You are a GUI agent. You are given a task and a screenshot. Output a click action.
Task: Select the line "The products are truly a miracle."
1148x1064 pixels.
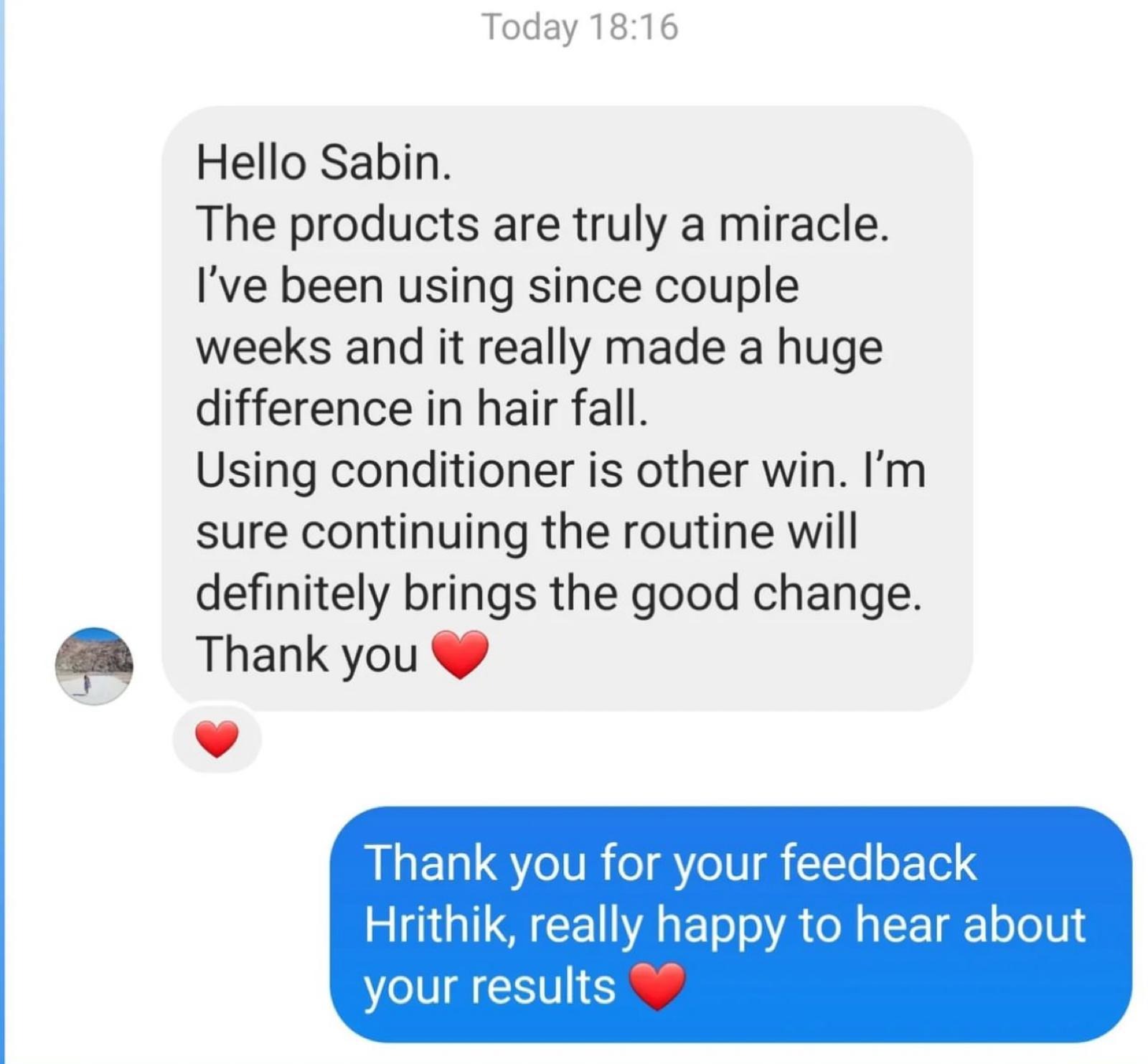543,225
